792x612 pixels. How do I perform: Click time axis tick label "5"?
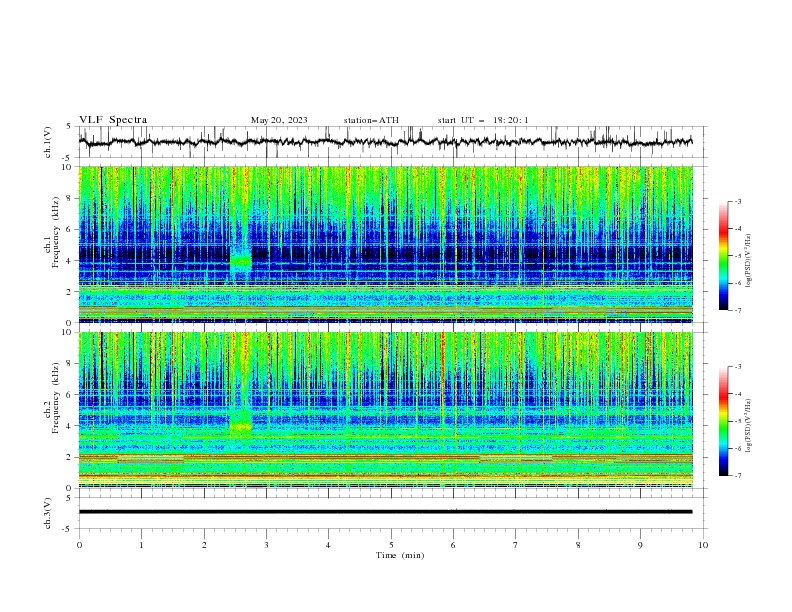(391, 545)
